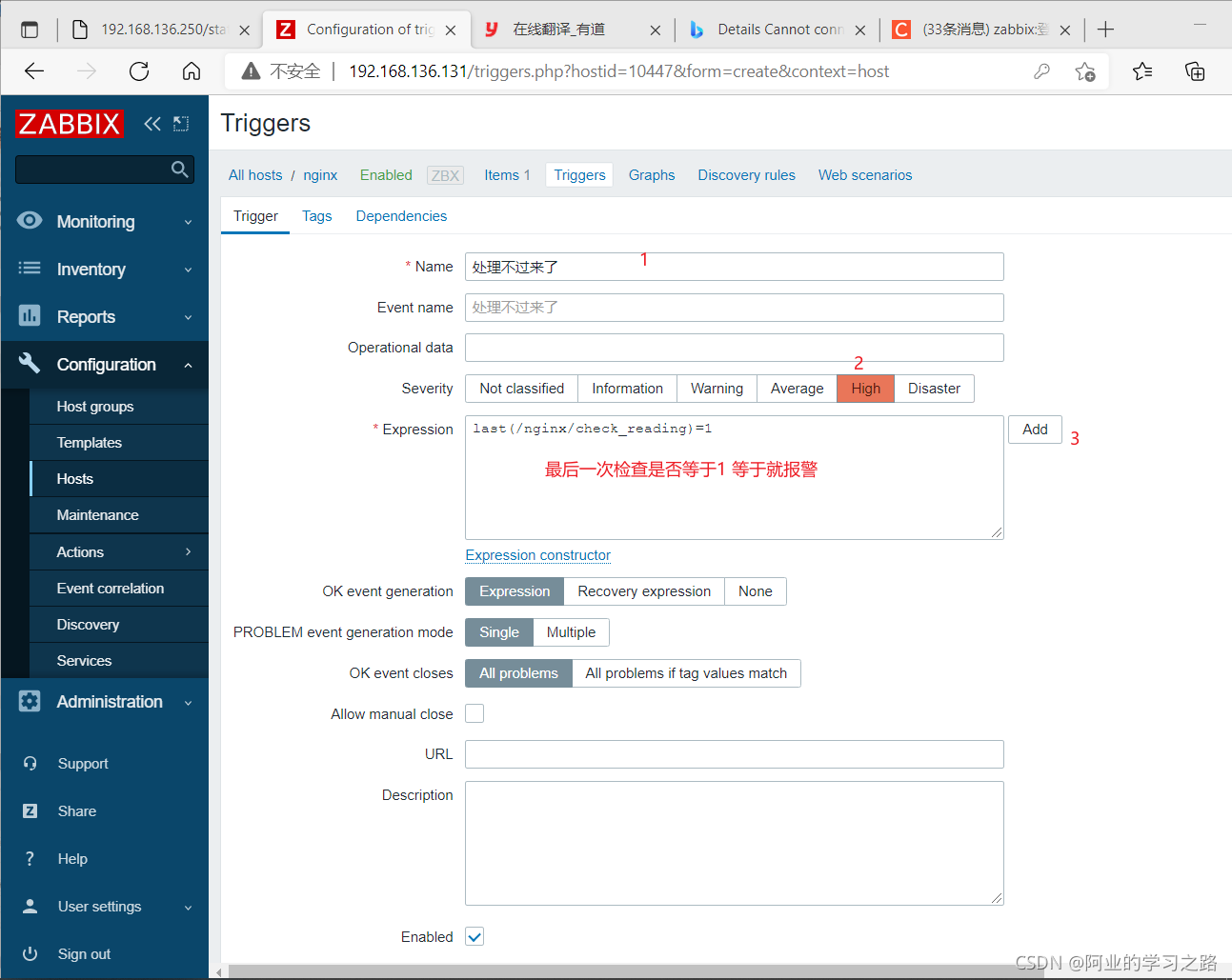This screenshot has height=980, width=1232.
Task: Set severity to Average
Action: pos(797,389)
